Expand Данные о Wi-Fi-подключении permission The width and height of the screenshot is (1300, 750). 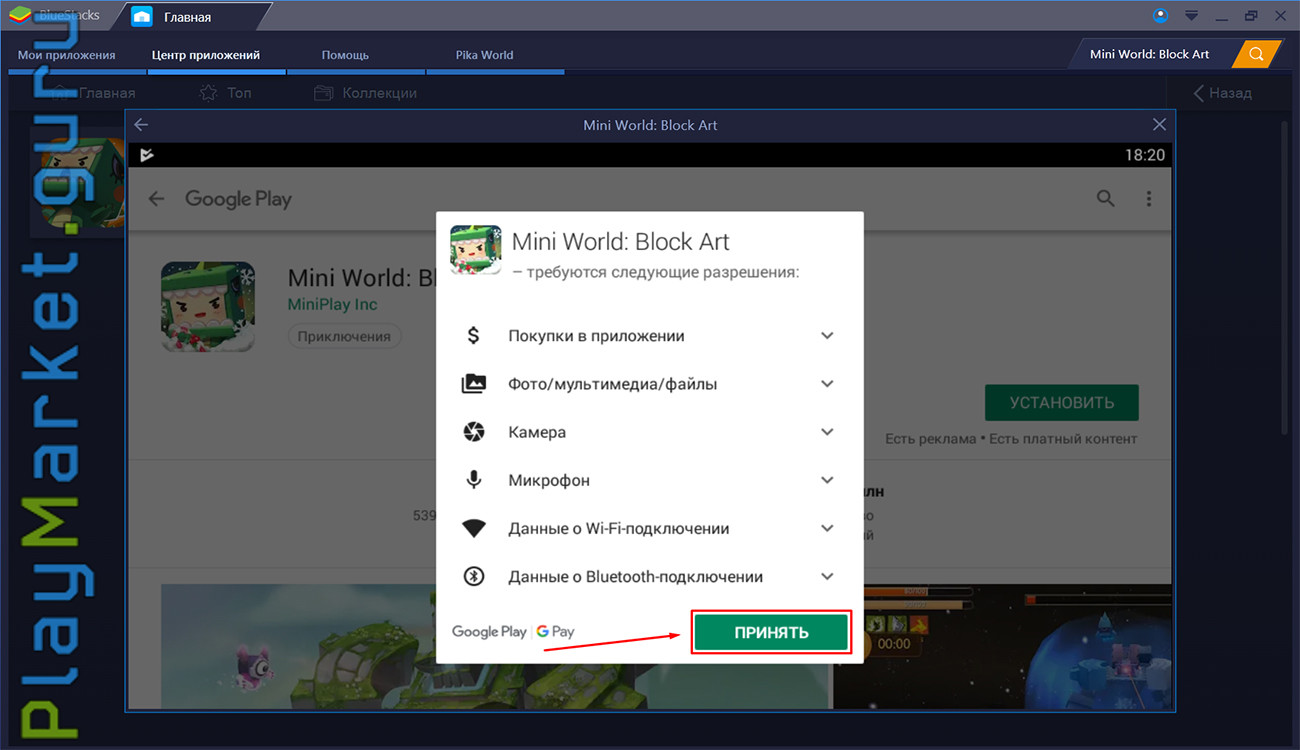coord(827,528)
